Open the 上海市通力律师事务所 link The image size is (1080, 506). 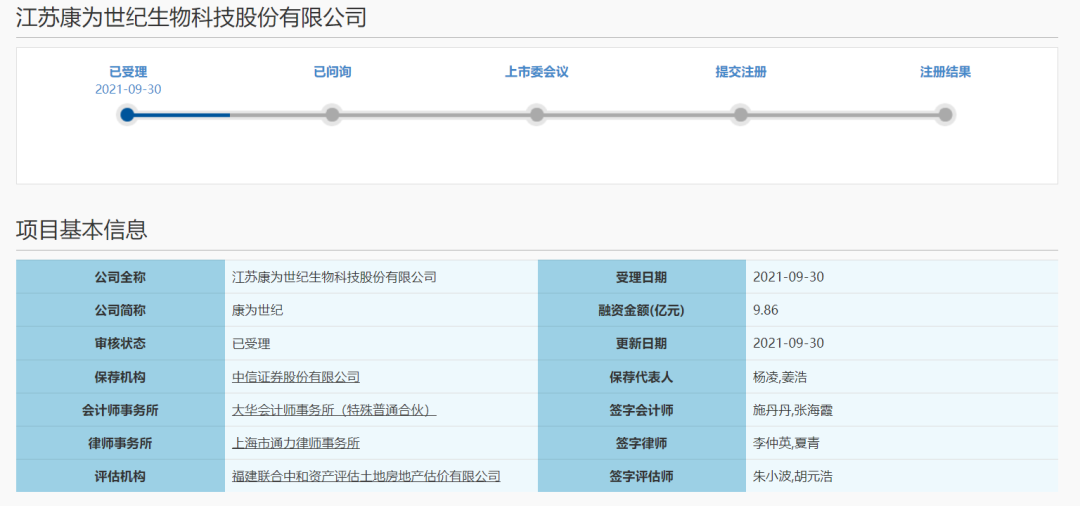pyautogui.click(x=296, y=443)
